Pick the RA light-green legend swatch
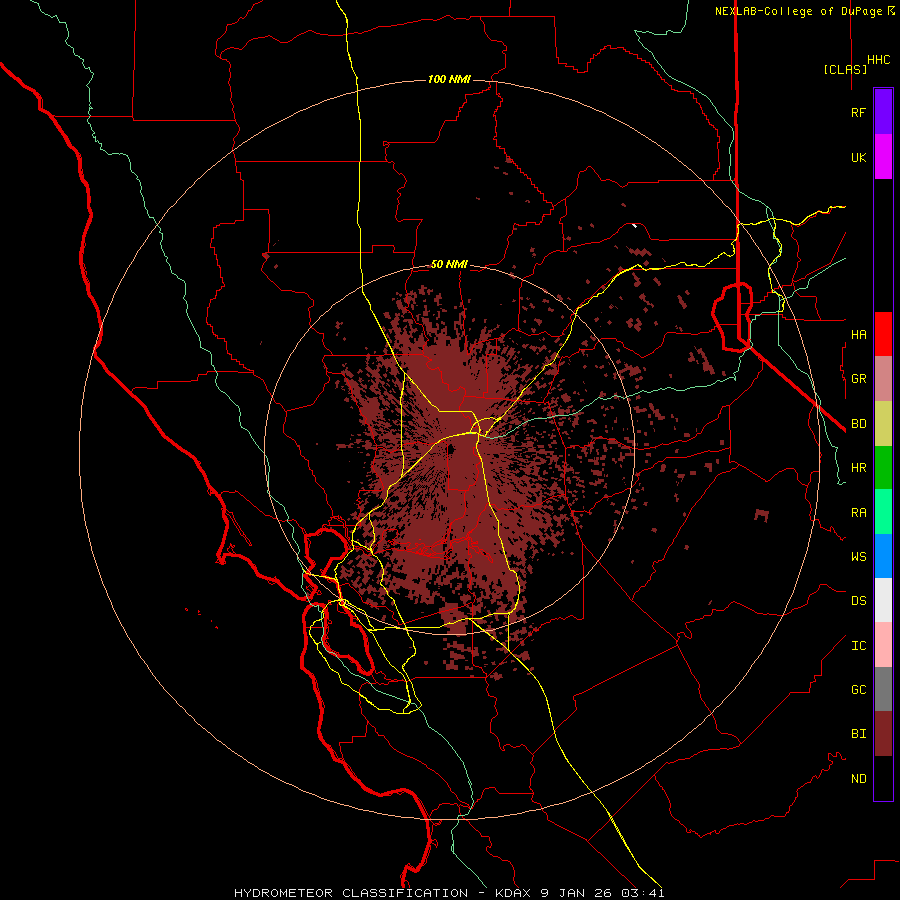Viewport: 900px width, 900px height. (x=883, y=512)
